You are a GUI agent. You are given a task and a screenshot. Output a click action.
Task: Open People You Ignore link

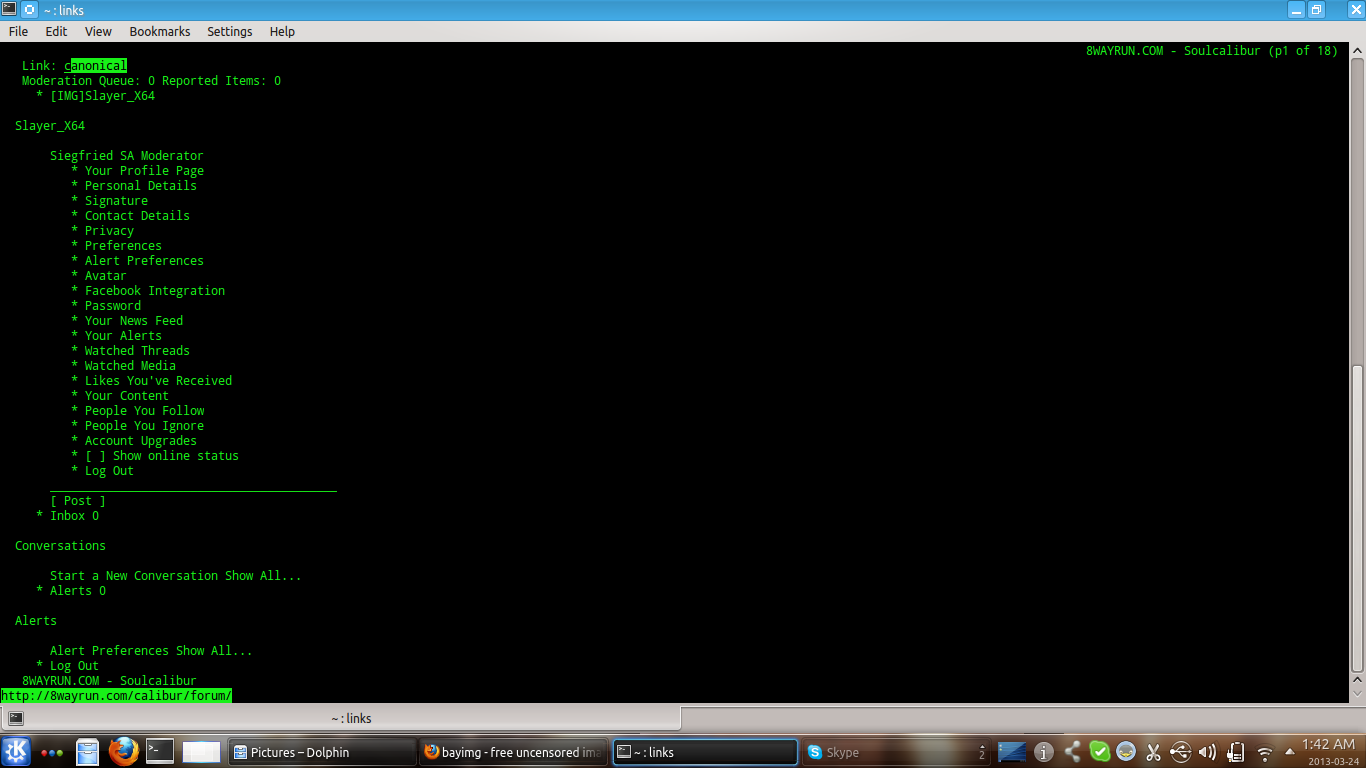(144, 426)
